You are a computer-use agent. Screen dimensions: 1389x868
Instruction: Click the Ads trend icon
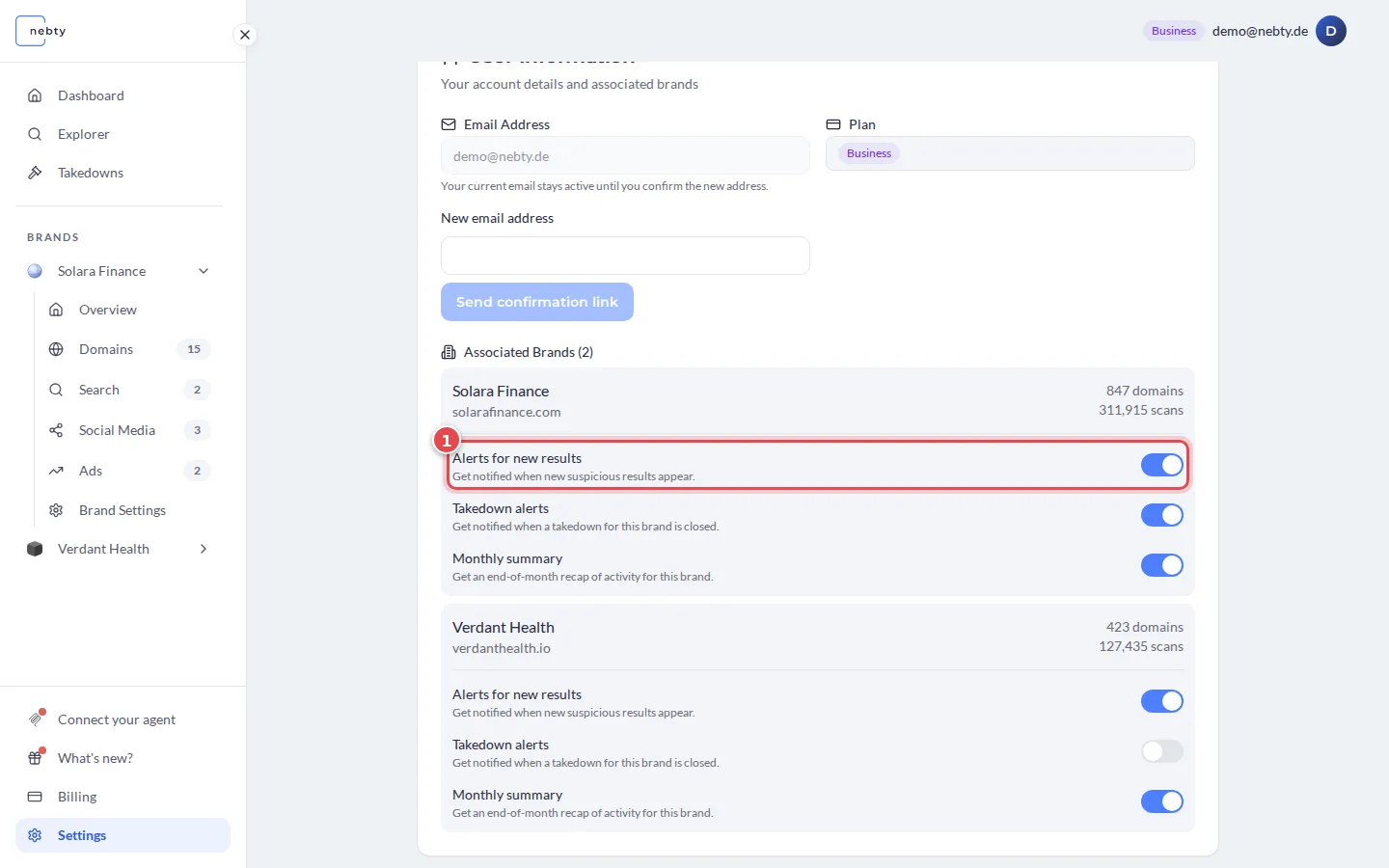click(x=56, y=471)
